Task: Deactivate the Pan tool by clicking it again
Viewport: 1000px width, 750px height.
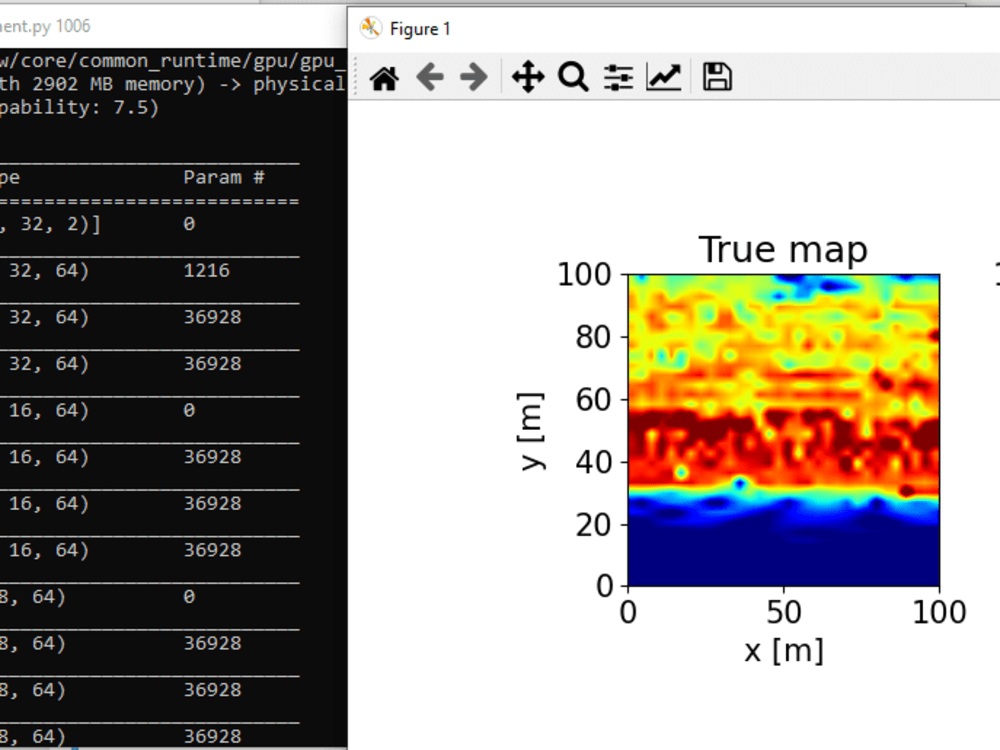Action: (x=527, y=75)
